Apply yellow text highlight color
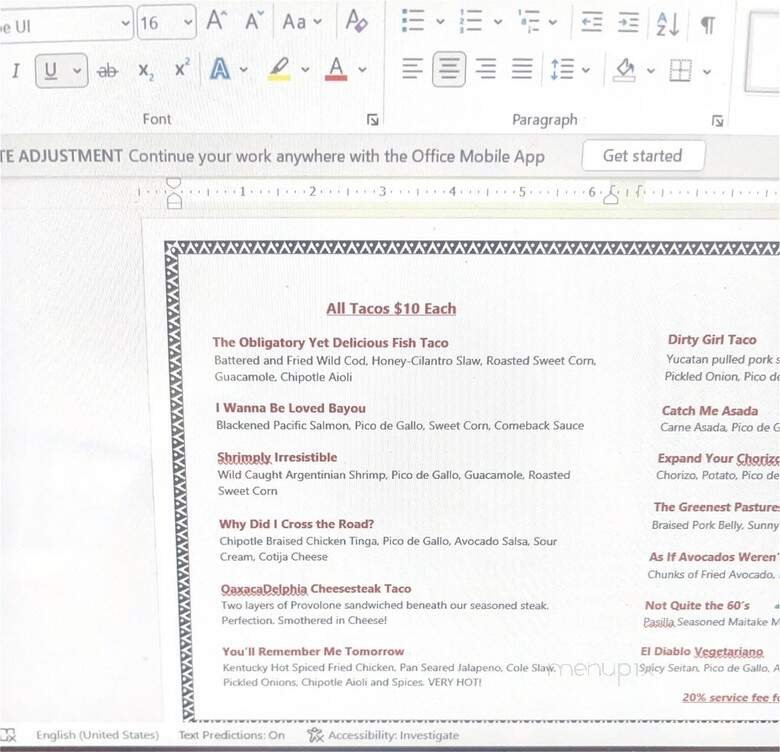The image size is (780, 752). (279, 69)
